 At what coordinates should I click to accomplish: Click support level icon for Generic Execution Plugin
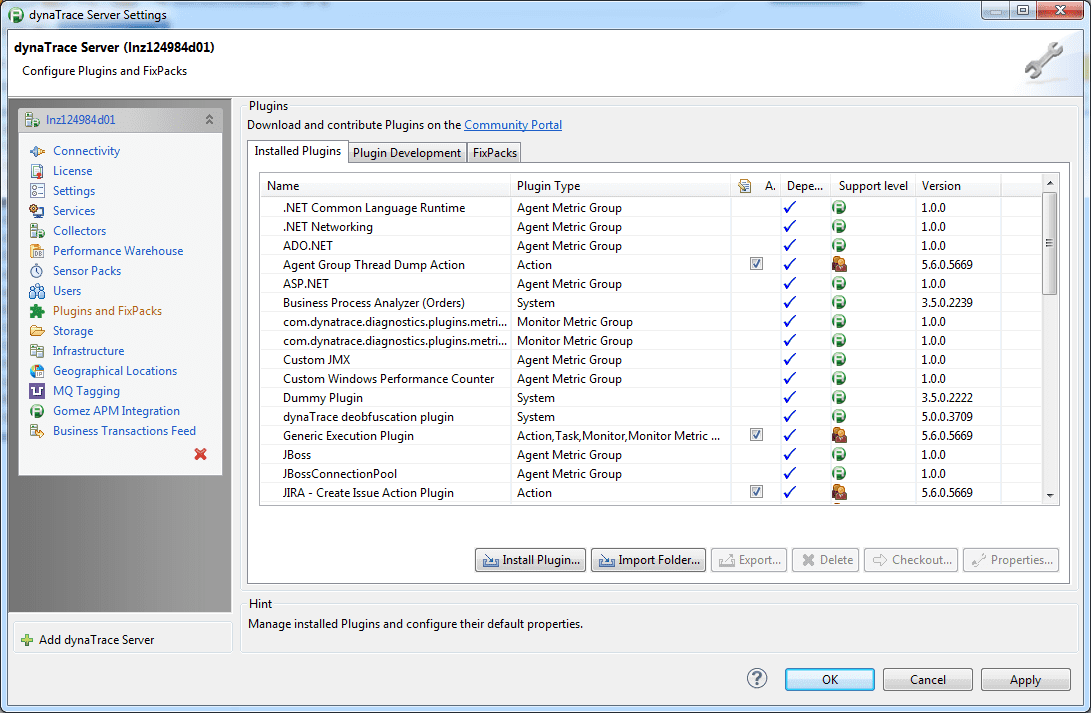coord(839,435)
